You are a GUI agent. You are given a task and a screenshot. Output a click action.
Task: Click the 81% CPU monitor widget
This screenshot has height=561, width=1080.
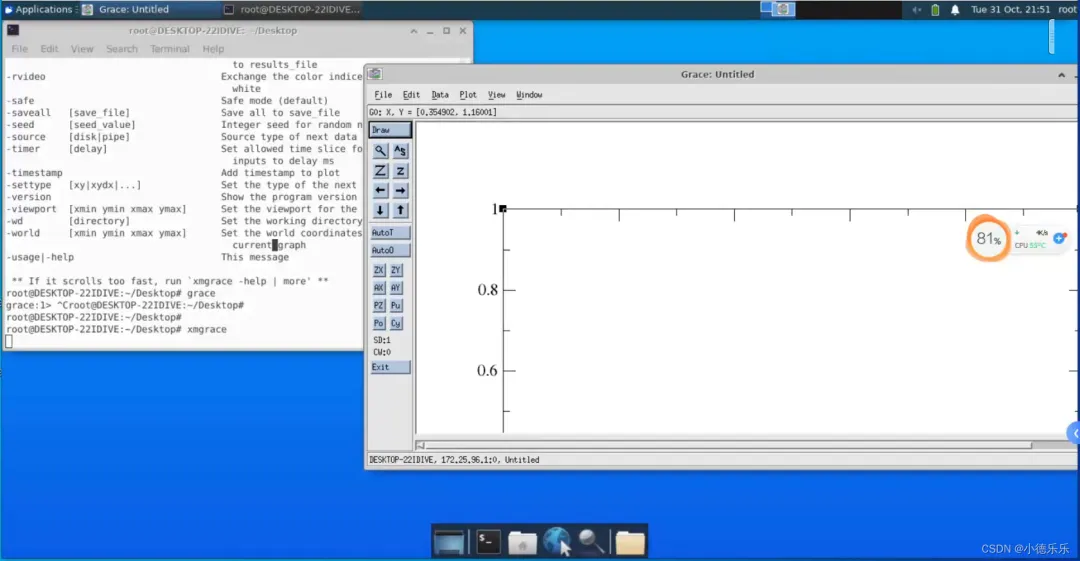point(988,238)
